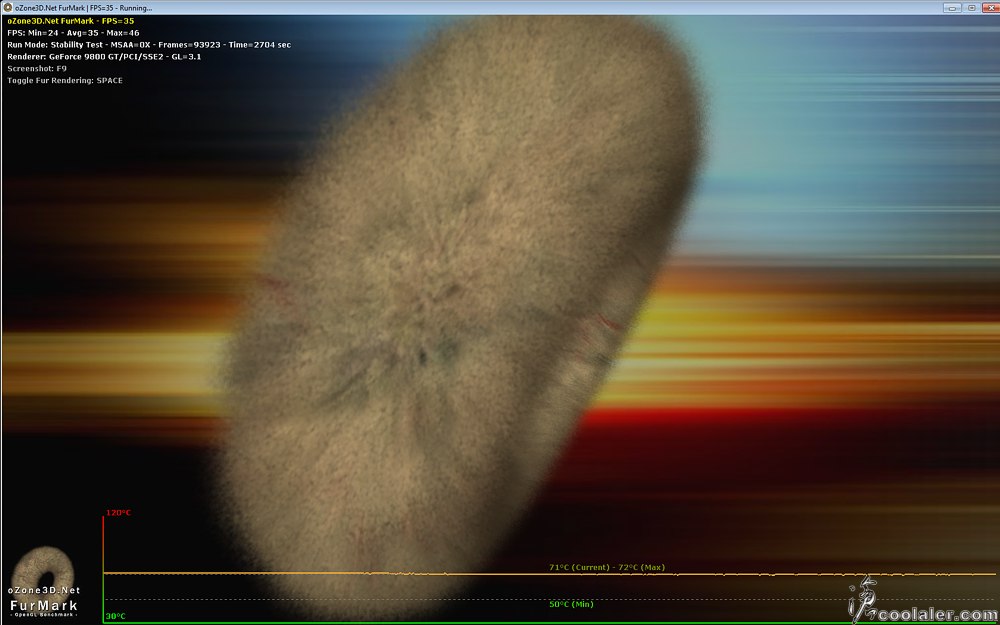
Task: Maximize the FurMark window
Action: pos(972,8)
